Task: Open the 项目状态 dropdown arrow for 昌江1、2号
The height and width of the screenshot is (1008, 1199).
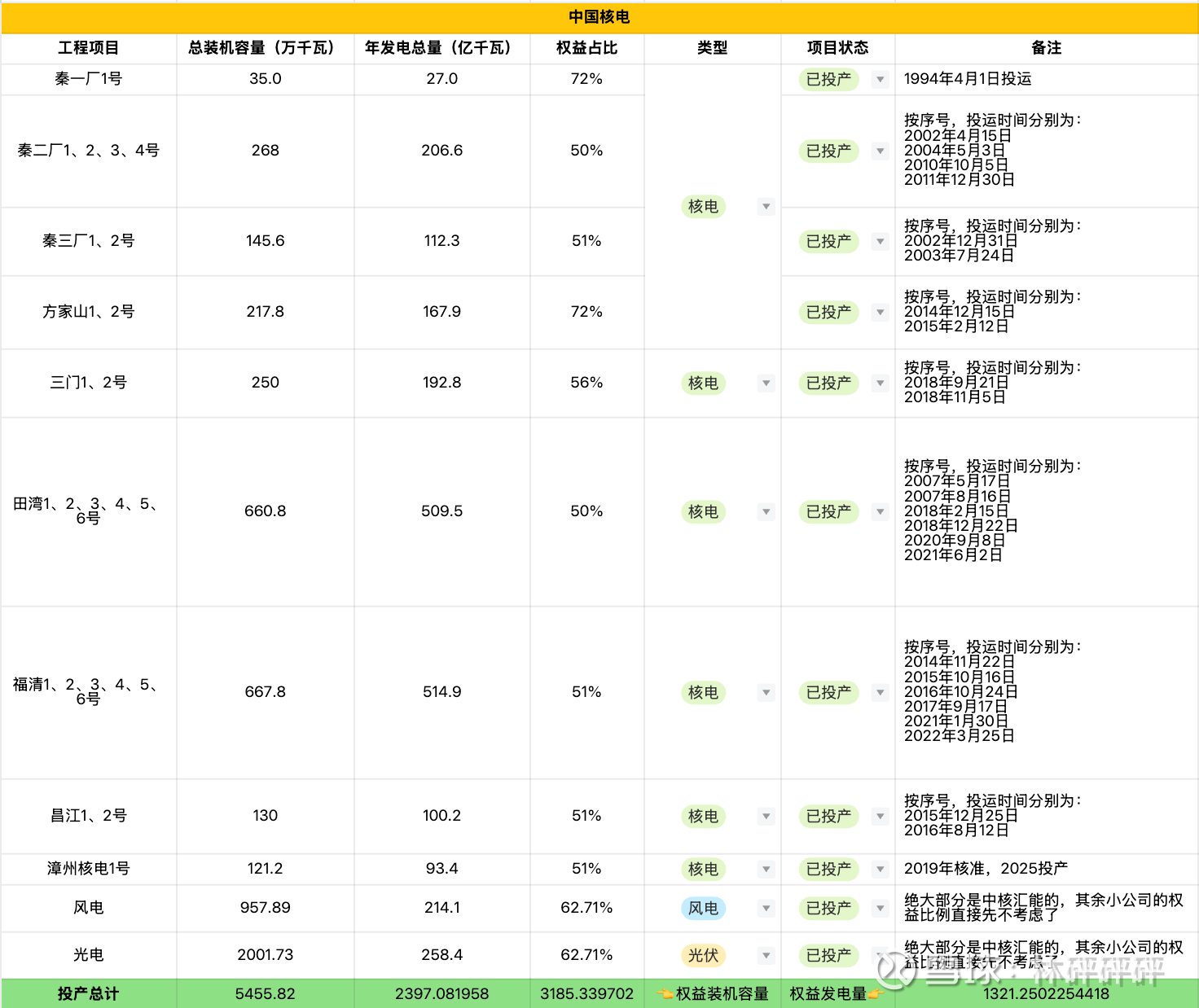Action: tap(880, 816)
